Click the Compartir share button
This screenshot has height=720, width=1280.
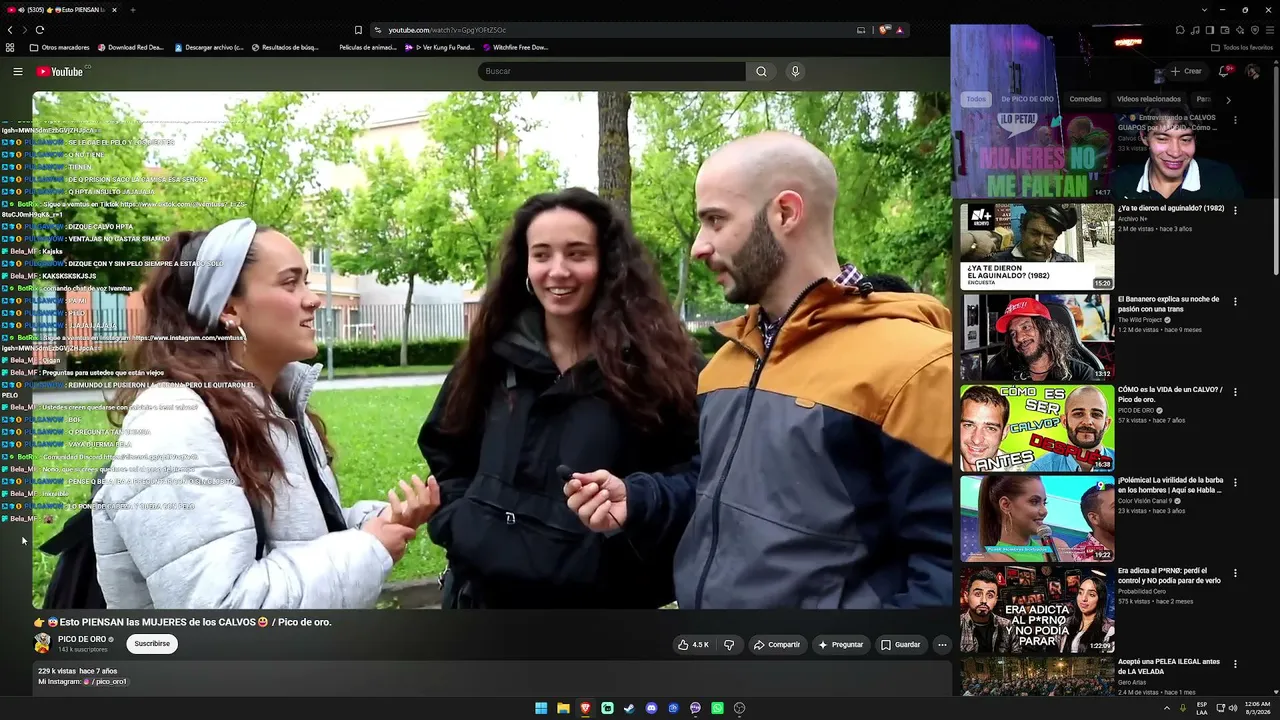coord(777,645)
